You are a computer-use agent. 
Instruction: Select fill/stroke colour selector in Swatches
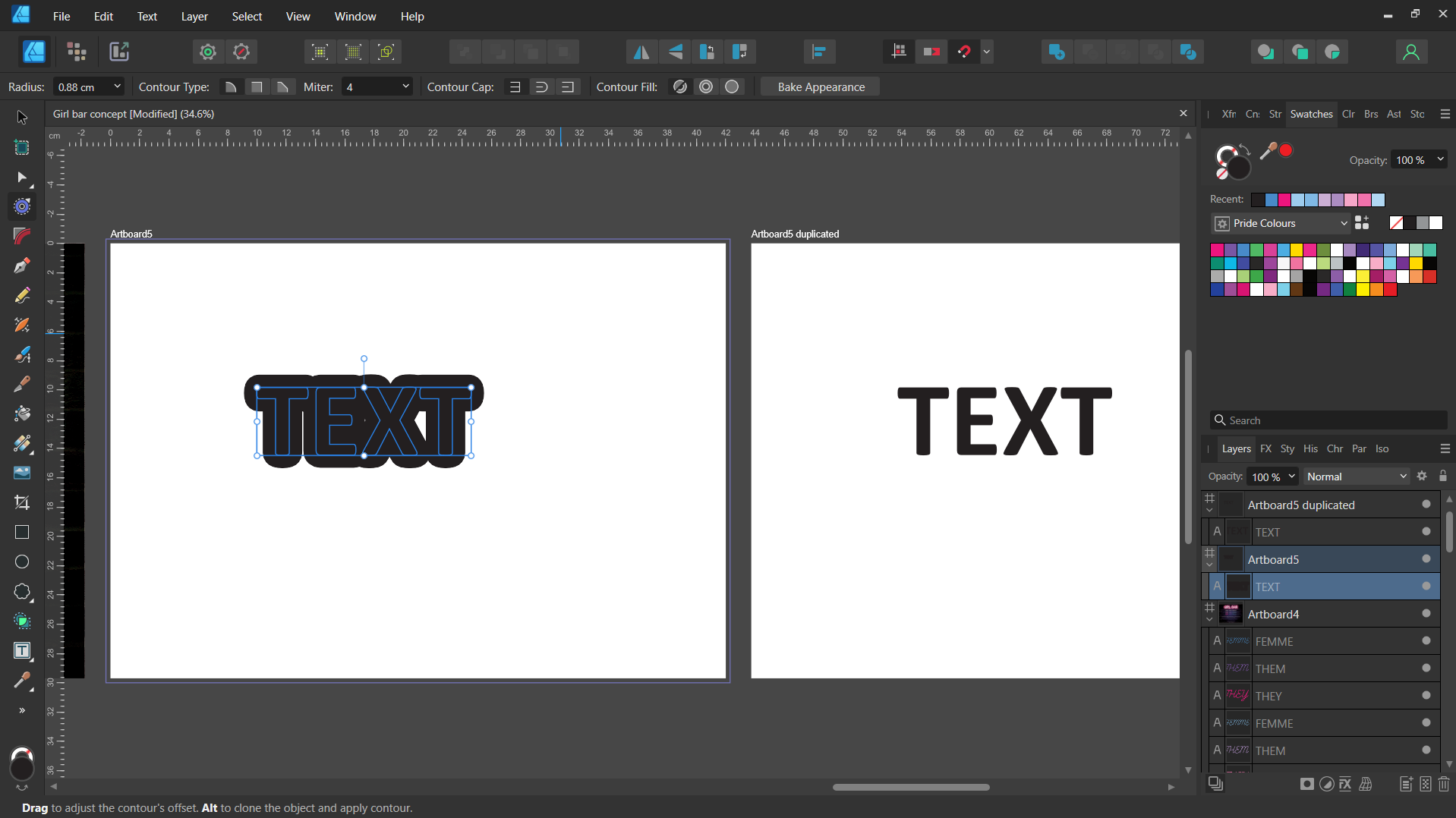(x=1233, y=162)
